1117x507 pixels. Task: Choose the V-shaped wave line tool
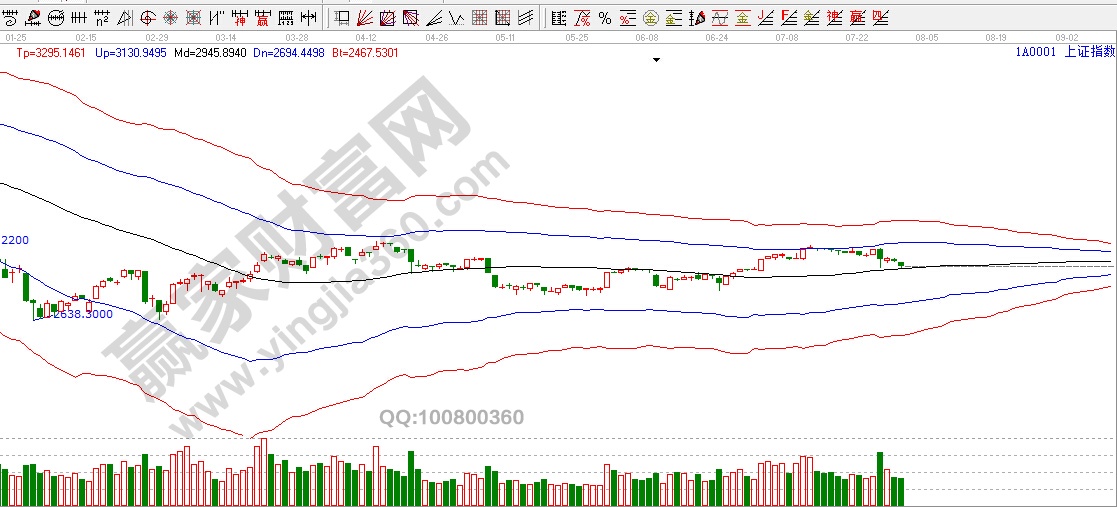click(455, 17)
